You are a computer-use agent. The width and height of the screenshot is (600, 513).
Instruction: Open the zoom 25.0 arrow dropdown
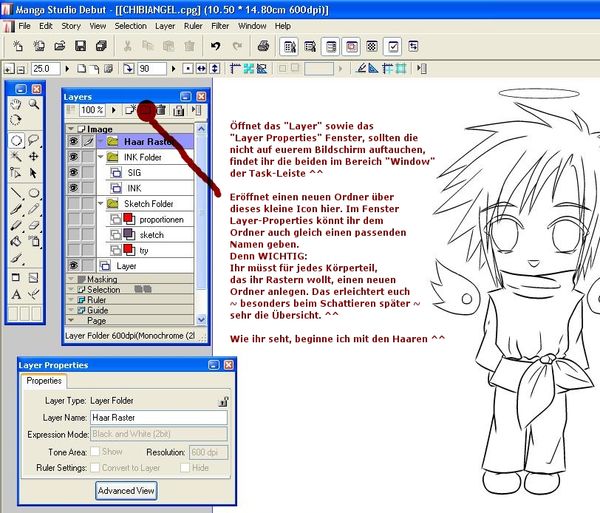(67, 69)
